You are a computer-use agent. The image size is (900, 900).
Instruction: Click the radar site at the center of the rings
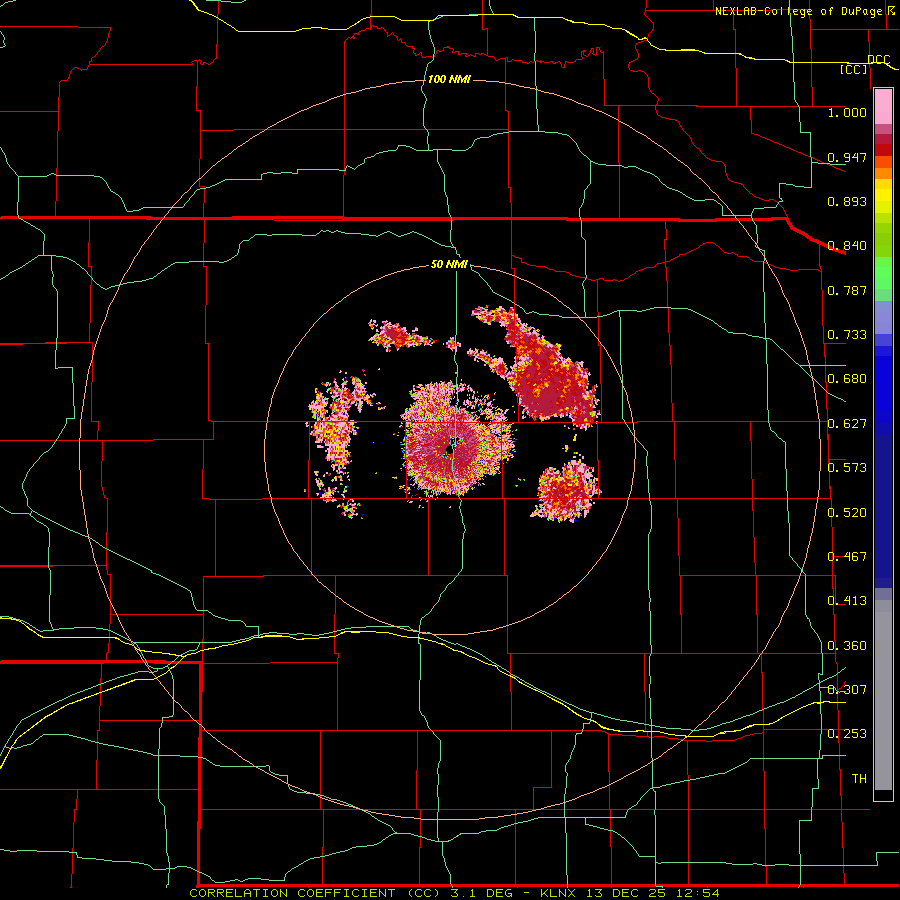click(x=449, y=450)
